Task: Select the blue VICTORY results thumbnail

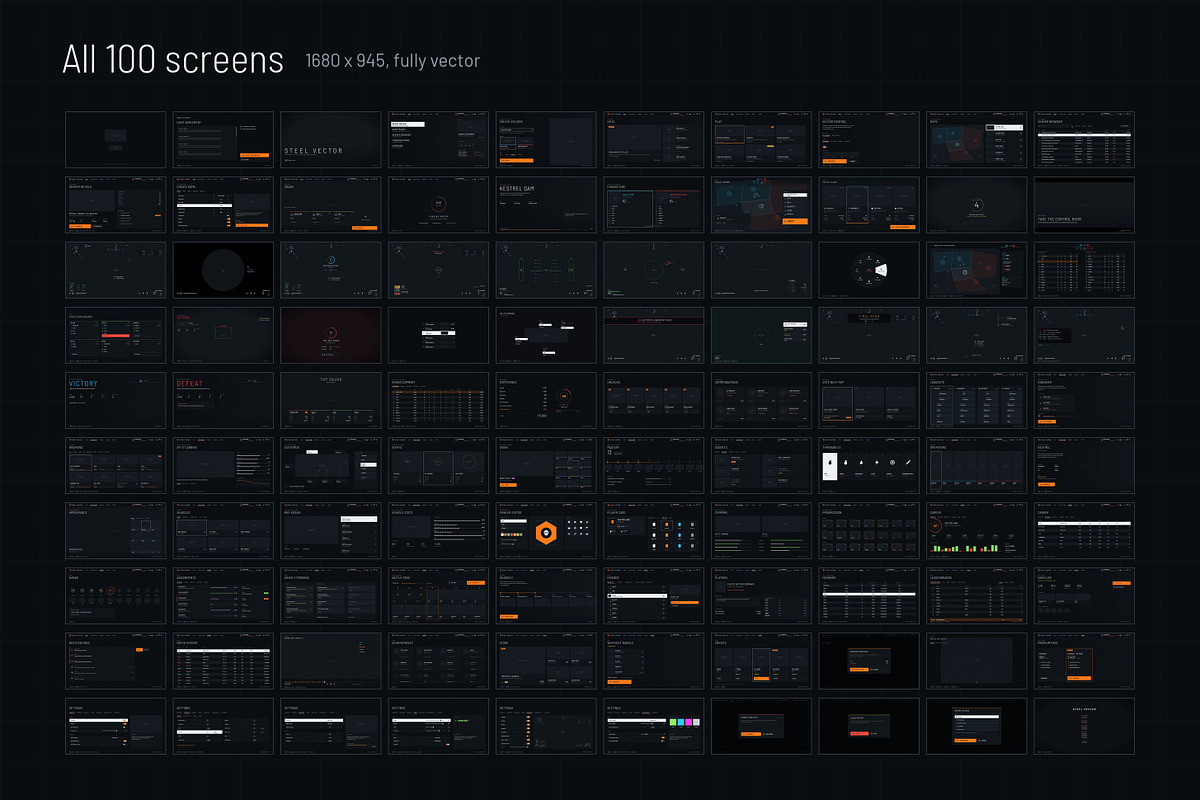Action: pyautogui.click(x=115, y=400)
